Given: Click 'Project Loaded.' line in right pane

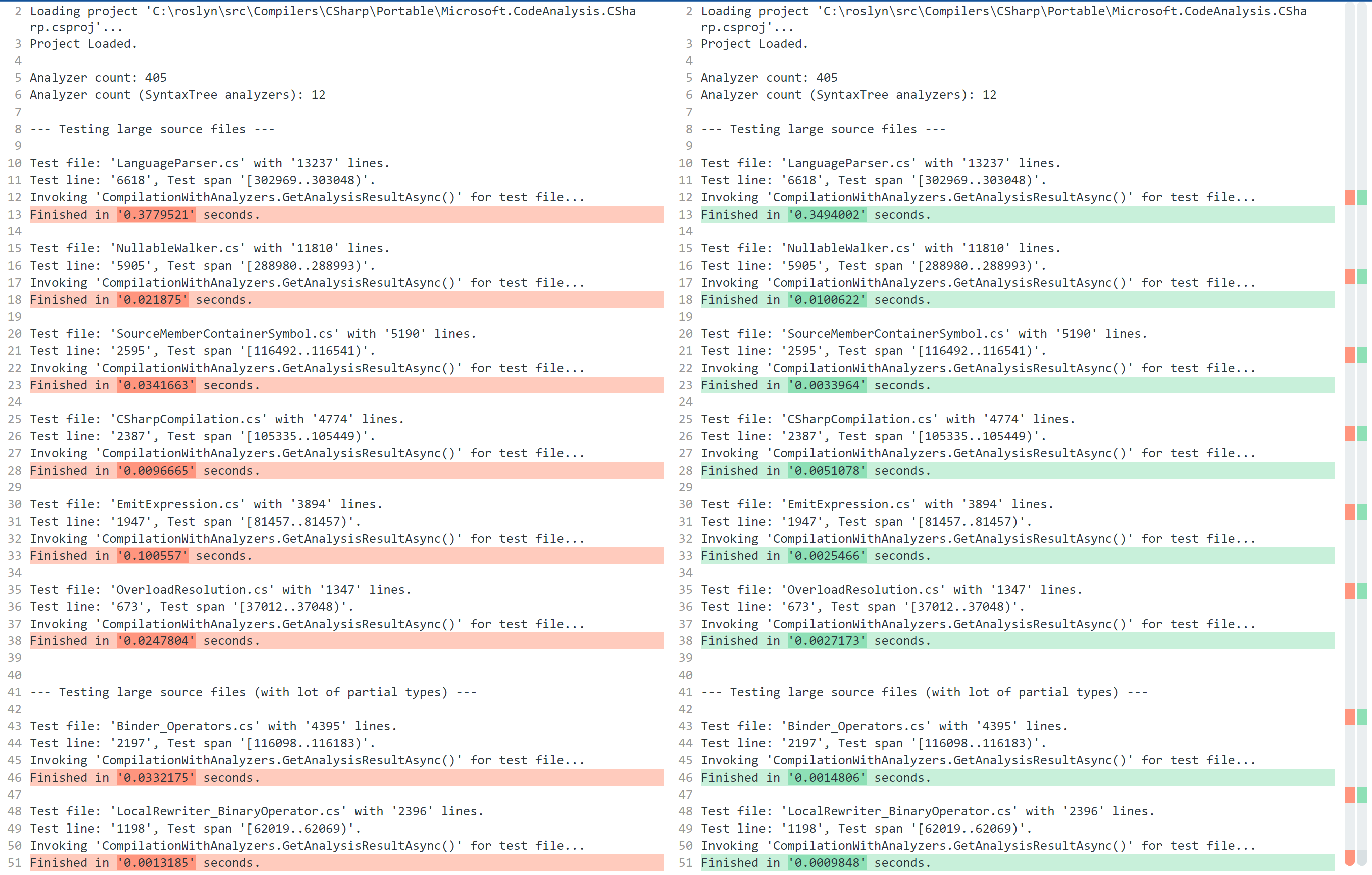Looking at the screenshot, I should [x=754, y=44].
